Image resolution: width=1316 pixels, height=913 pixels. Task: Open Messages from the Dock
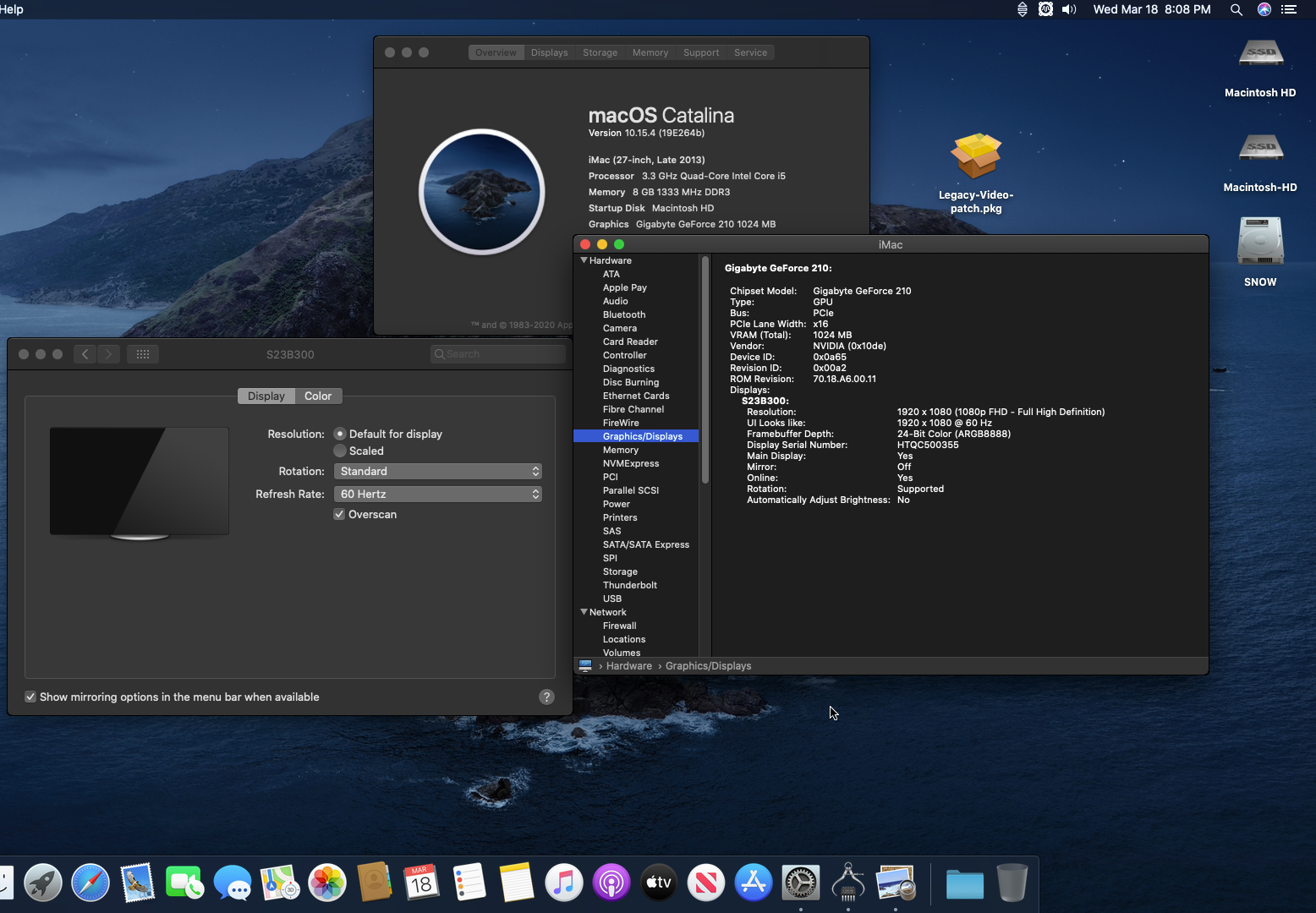[x=233, y=883]
